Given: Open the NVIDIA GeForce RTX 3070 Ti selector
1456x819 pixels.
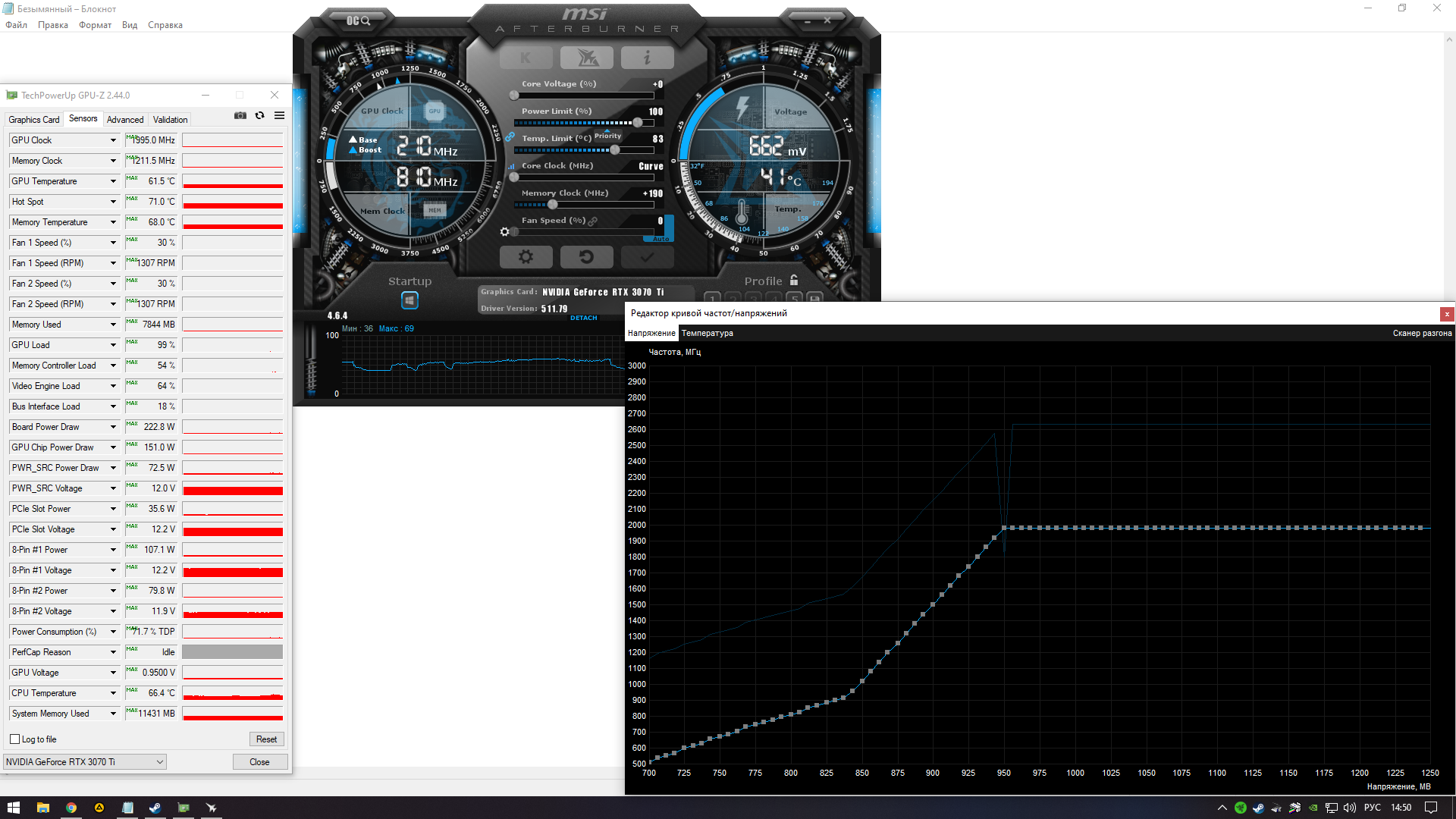Looking at the screenshot, I should (x=85, y=762).
